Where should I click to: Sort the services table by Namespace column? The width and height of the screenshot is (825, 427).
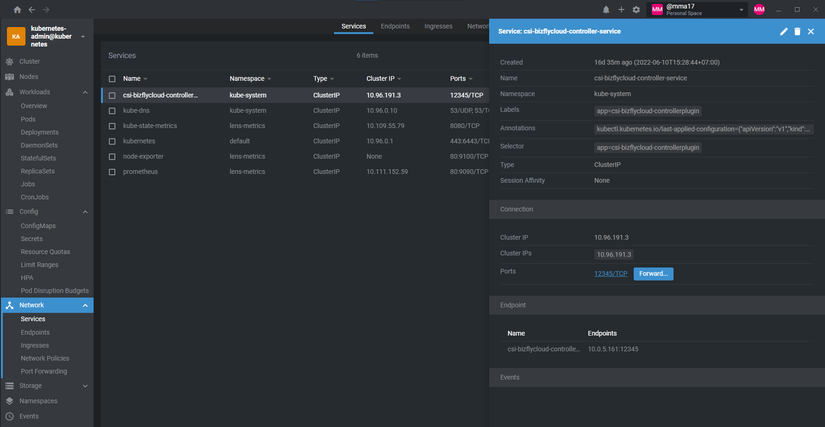click(x=248, y=78)
